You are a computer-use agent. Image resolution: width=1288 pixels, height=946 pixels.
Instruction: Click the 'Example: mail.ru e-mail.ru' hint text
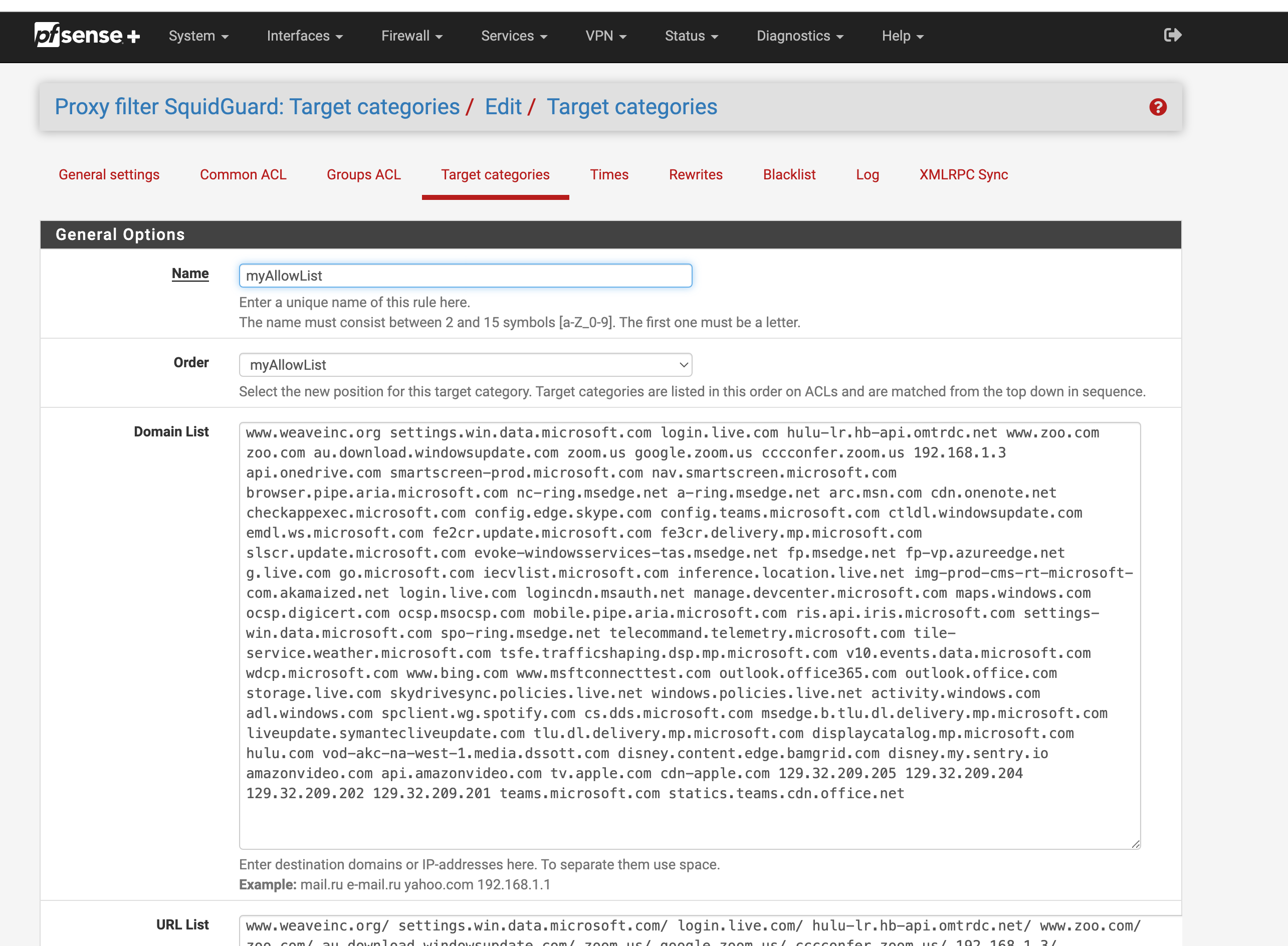(x=394, y=885)
